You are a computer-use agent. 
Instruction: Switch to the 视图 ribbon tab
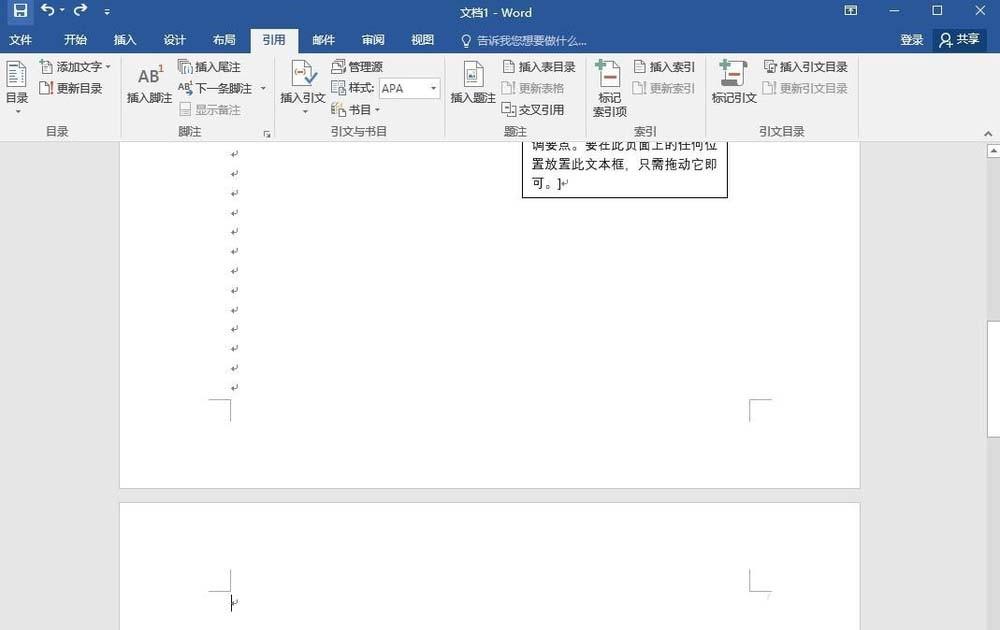[421, 40]
